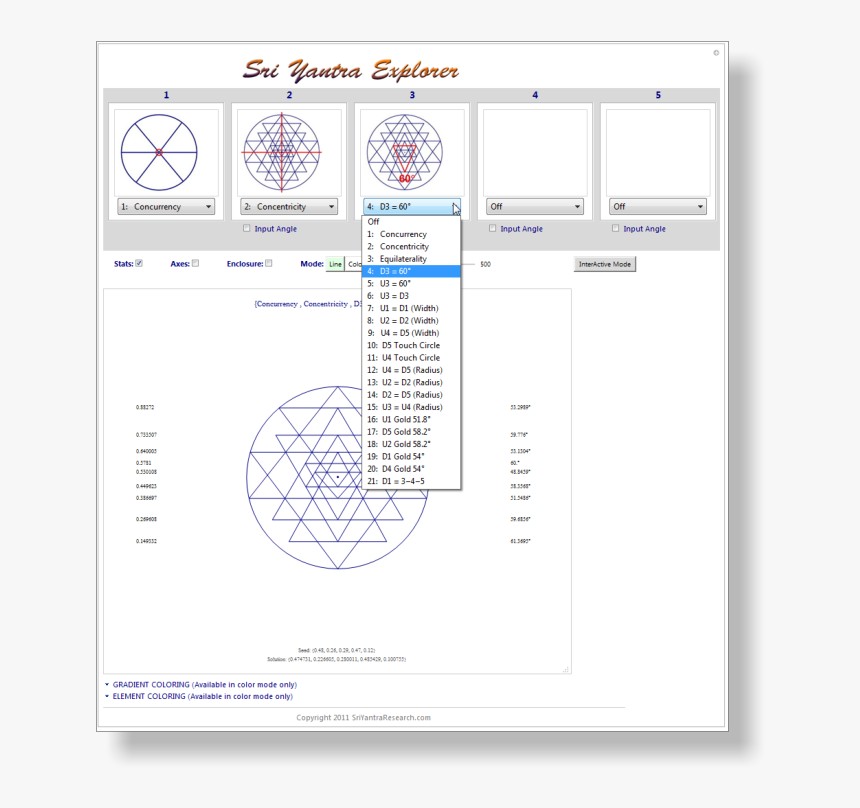Image resolution: width=860 pixels, height=808 pixels.
Task: Choose option 8: U2 = D2 (Width)
Action: click(x=411, y=320)
